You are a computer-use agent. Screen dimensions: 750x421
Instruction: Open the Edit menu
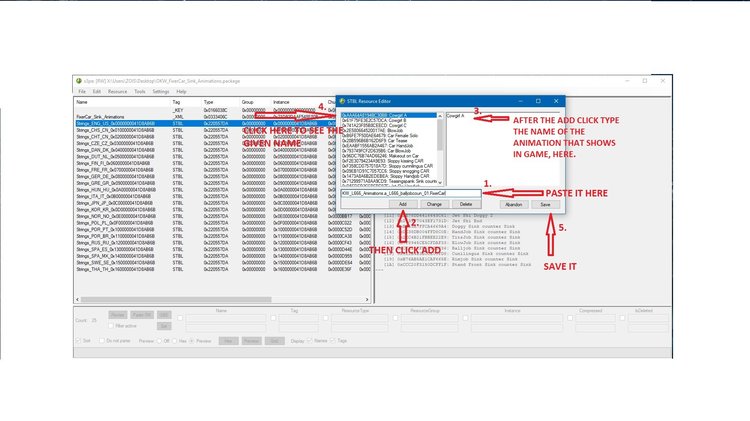pos(97,91)
